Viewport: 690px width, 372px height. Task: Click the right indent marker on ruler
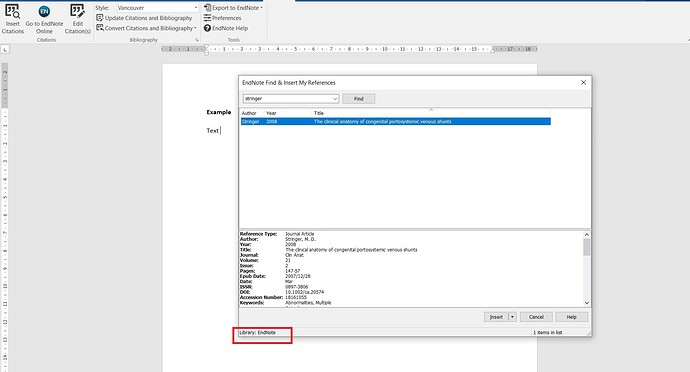(x=492, y=52)
